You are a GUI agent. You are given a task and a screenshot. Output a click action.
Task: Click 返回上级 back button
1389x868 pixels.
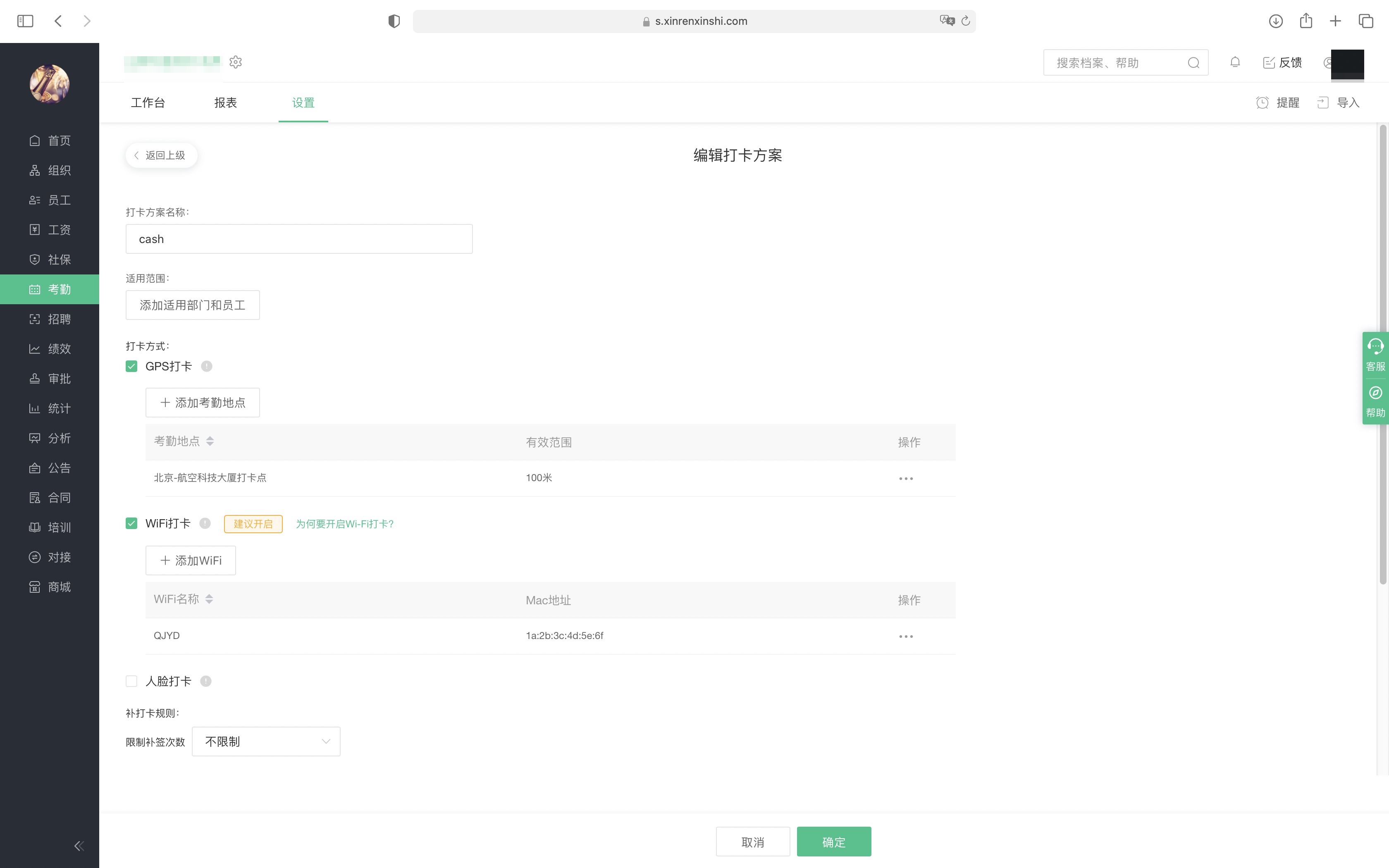pyautogui.click(x=161, y=155)
